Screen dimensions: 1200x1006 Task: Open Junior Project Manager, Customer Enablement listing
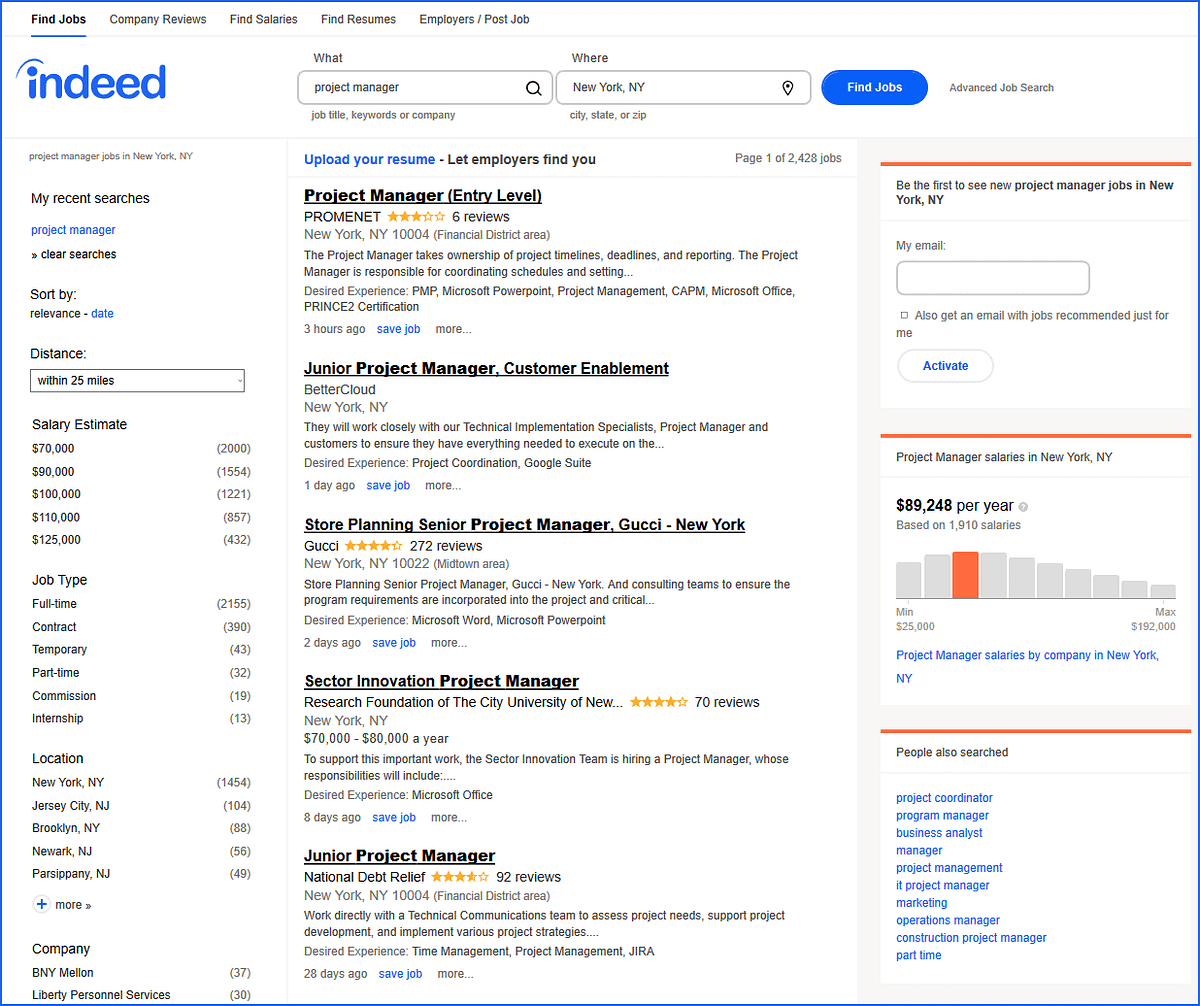486,368
